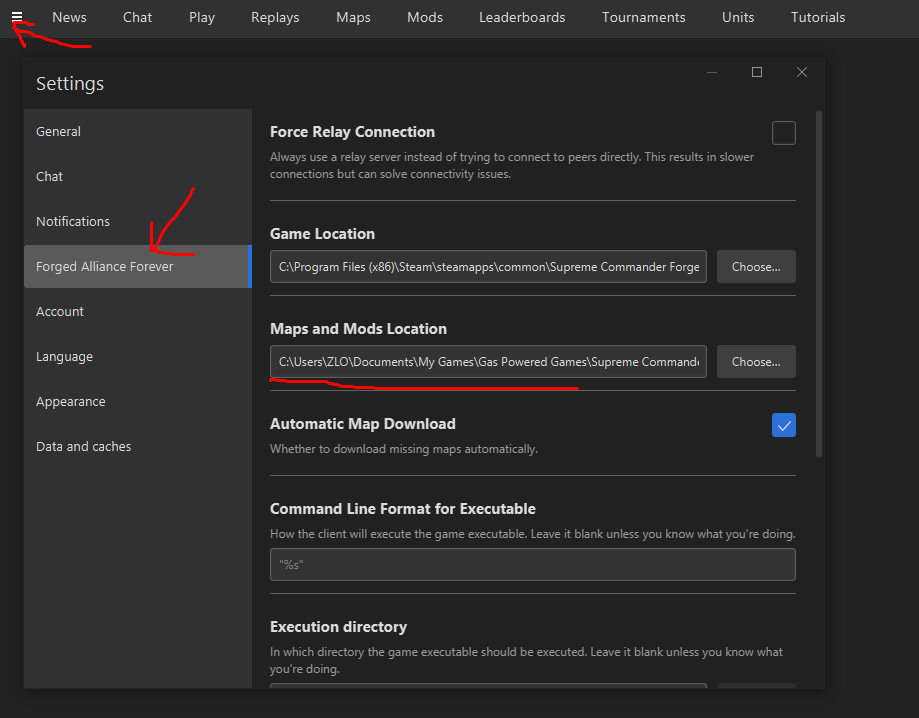Screen dimensions: 919x718
Task: Open Language settings category
Action: coord(138,356)
